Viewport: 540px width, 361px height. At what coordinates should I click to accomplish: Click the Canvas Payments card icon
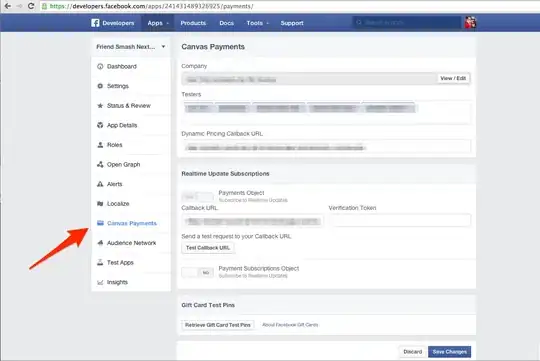(x=100, y=223)
